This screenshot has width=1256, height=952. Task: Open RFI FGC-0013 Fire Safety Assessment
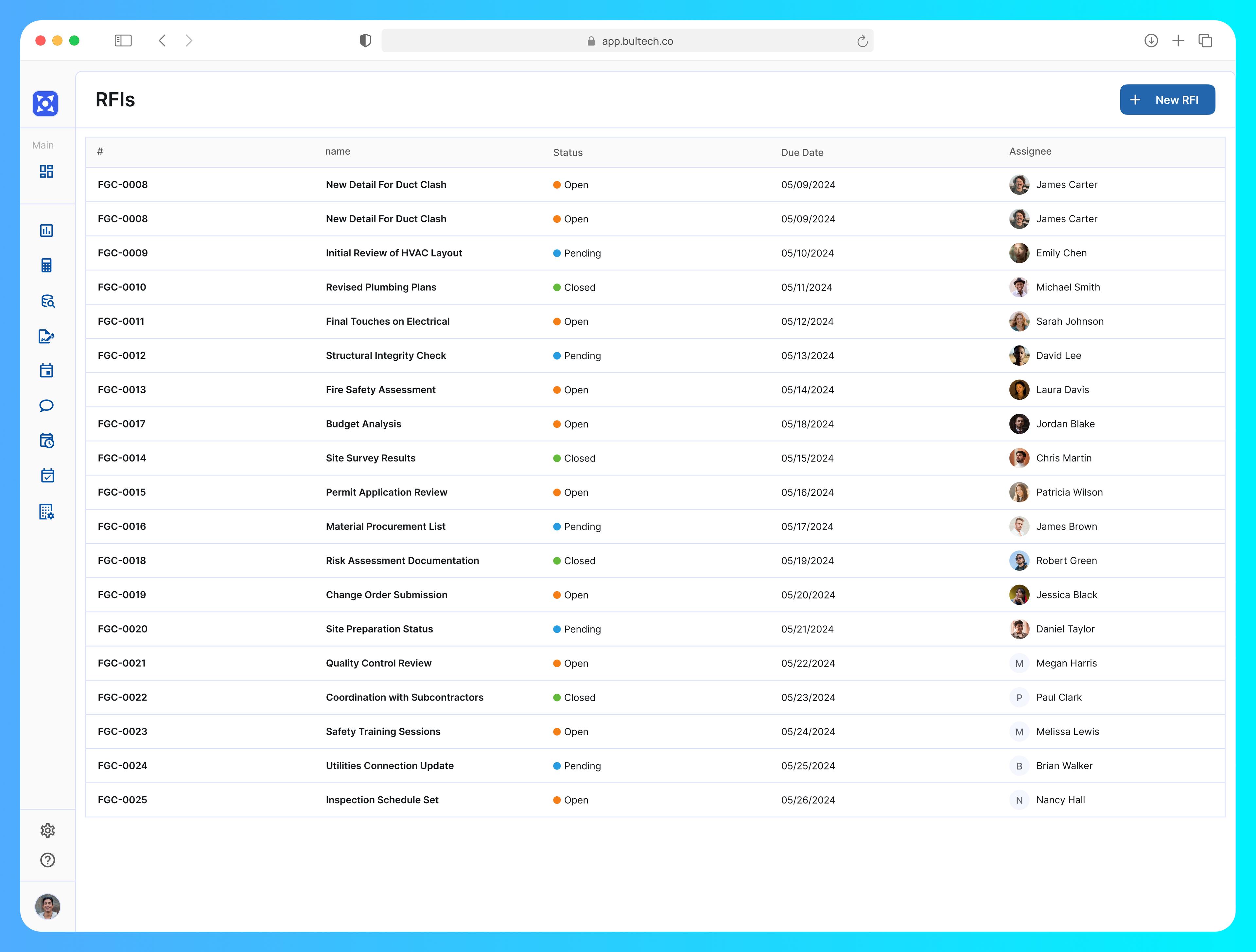point(380,389)
